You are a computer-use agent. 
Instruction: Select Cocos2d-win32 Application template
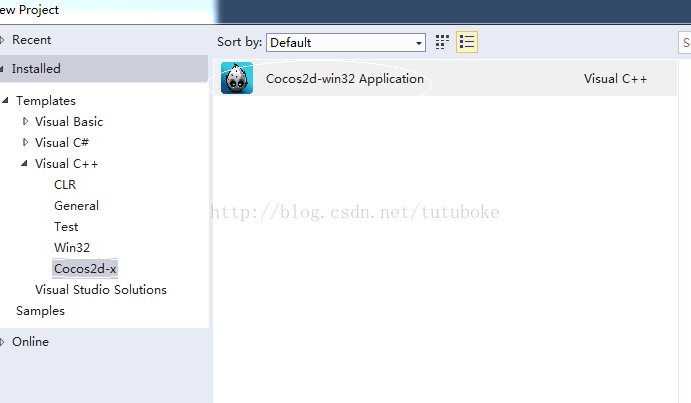coord(445,78)
